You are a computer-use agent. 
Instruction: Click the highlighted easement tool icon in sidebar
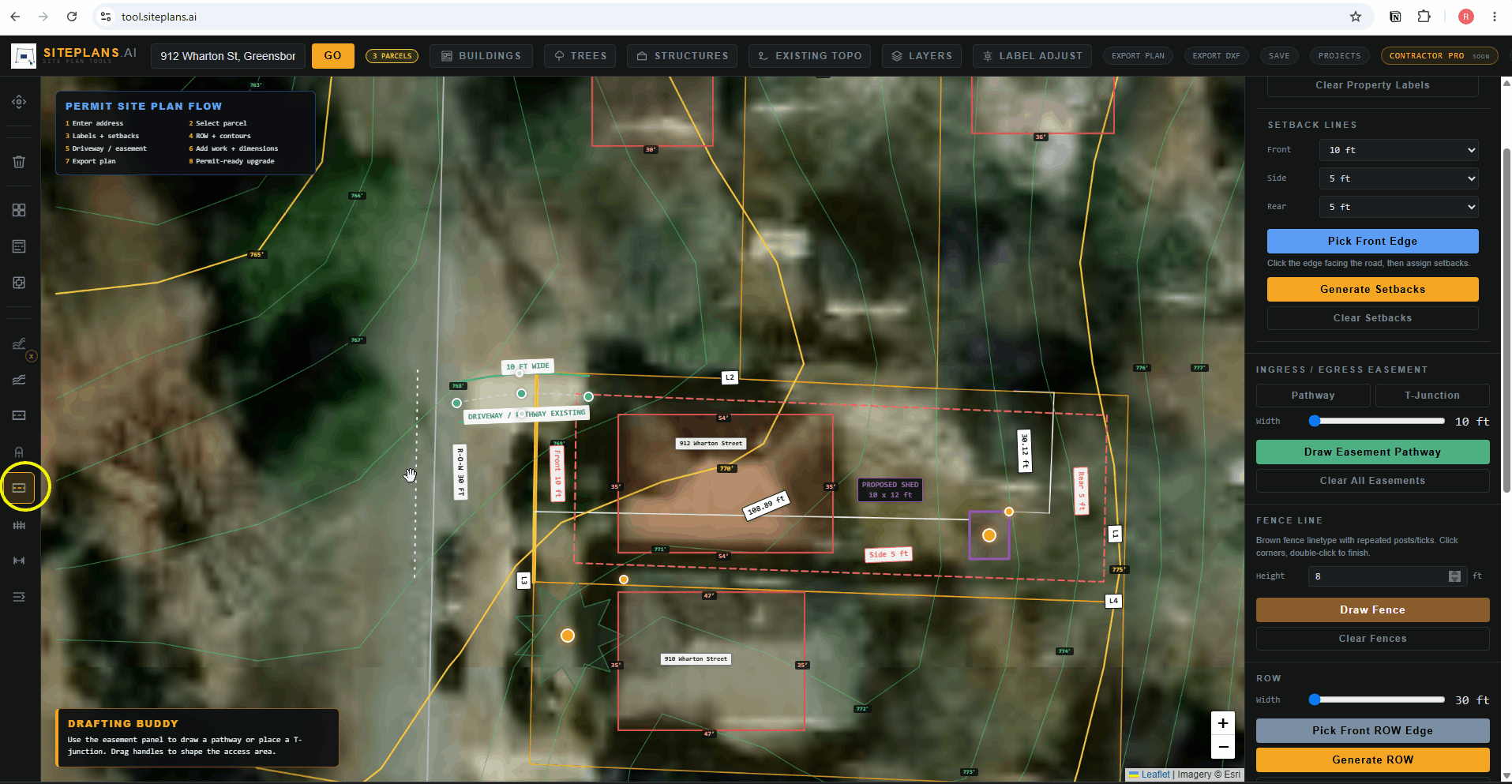19,488
